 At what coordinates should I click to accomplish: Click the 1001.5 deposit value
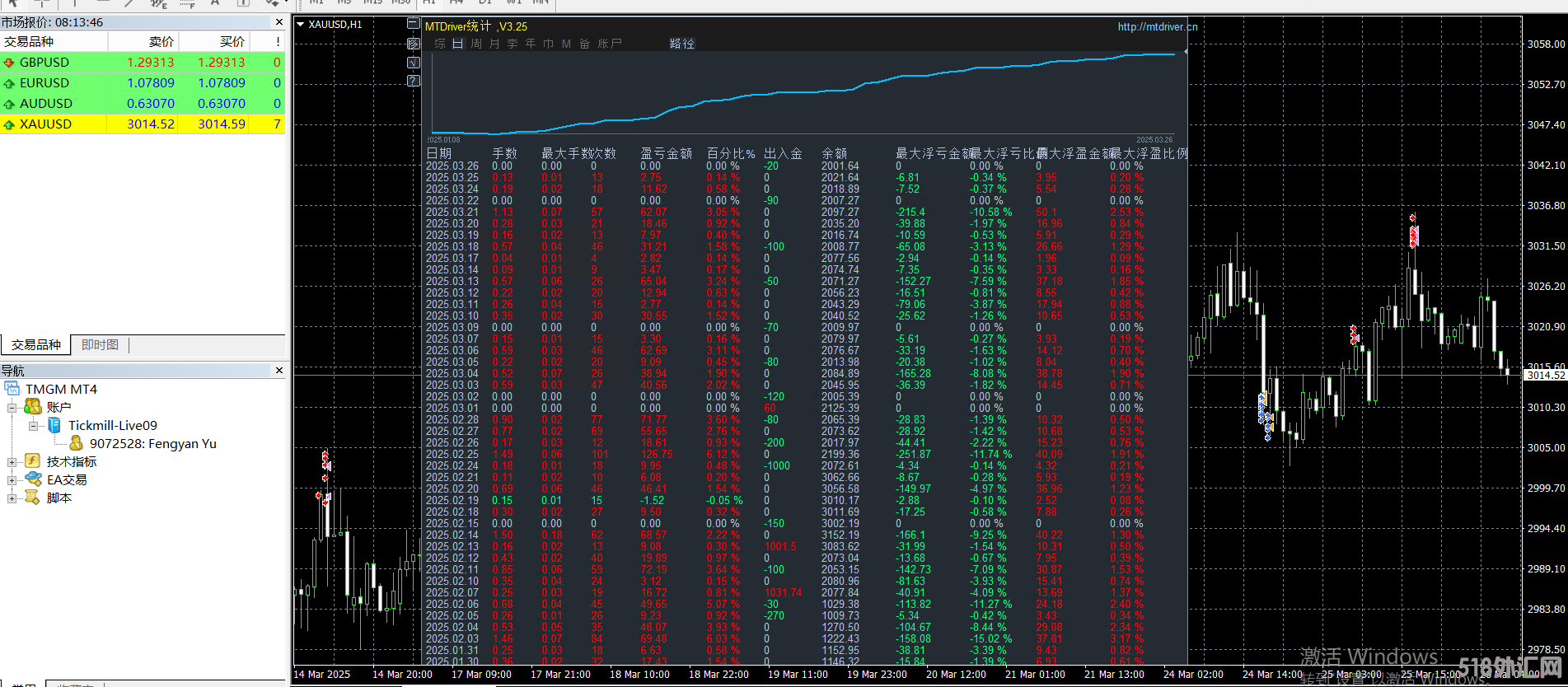coord(780,546)
